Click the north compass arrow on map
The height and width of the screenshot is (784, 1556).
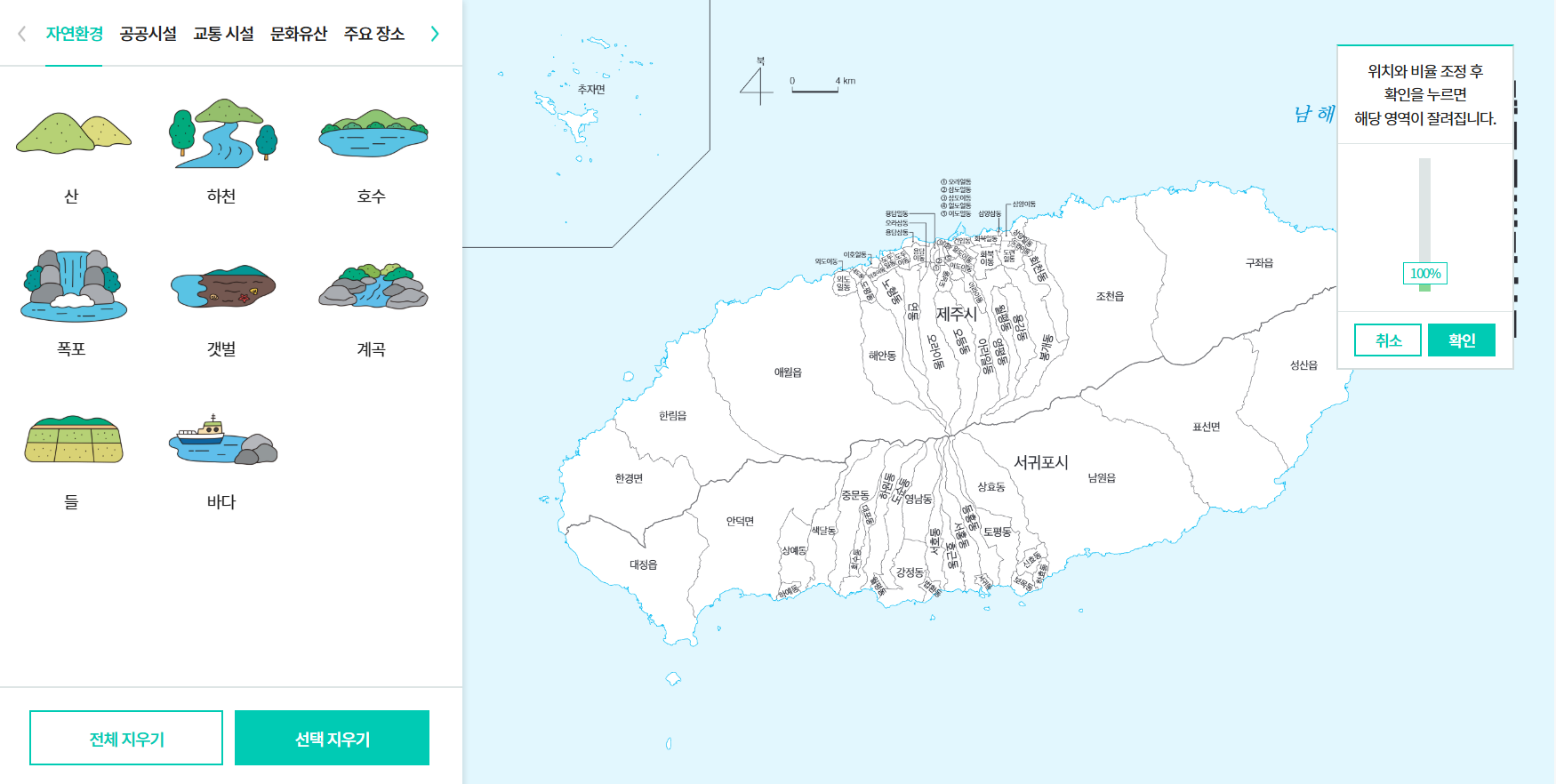[x=757, y=84]
